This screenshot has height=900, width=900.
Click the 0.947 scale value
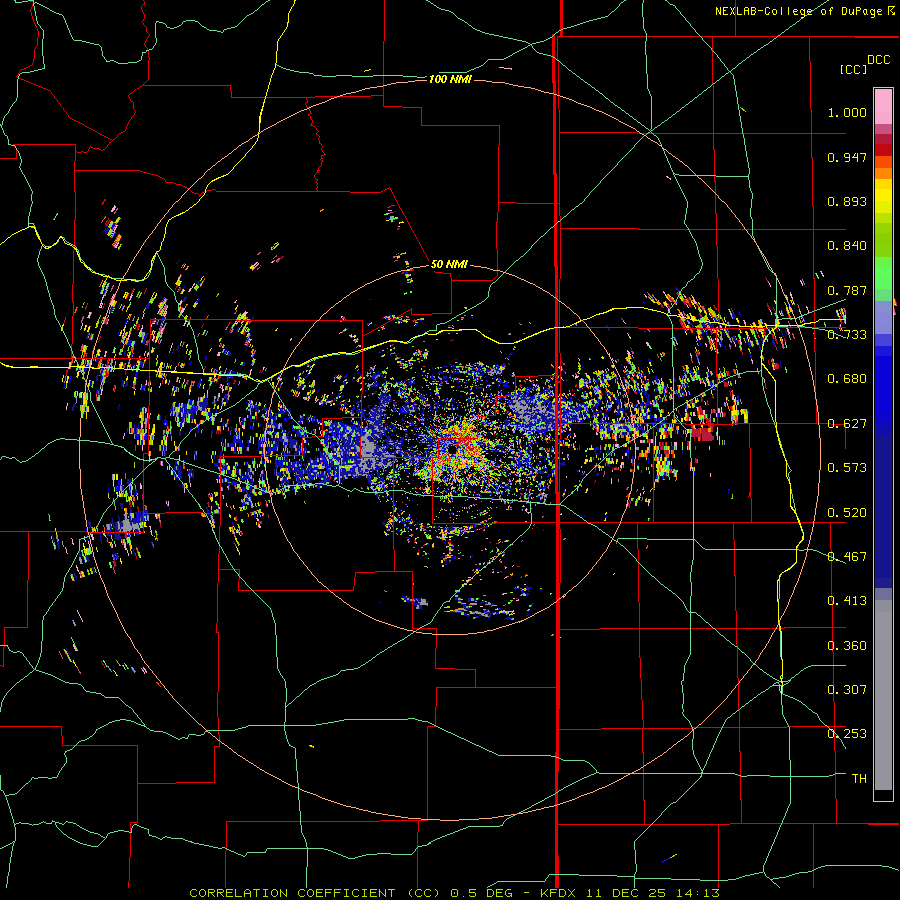point(847,157)
